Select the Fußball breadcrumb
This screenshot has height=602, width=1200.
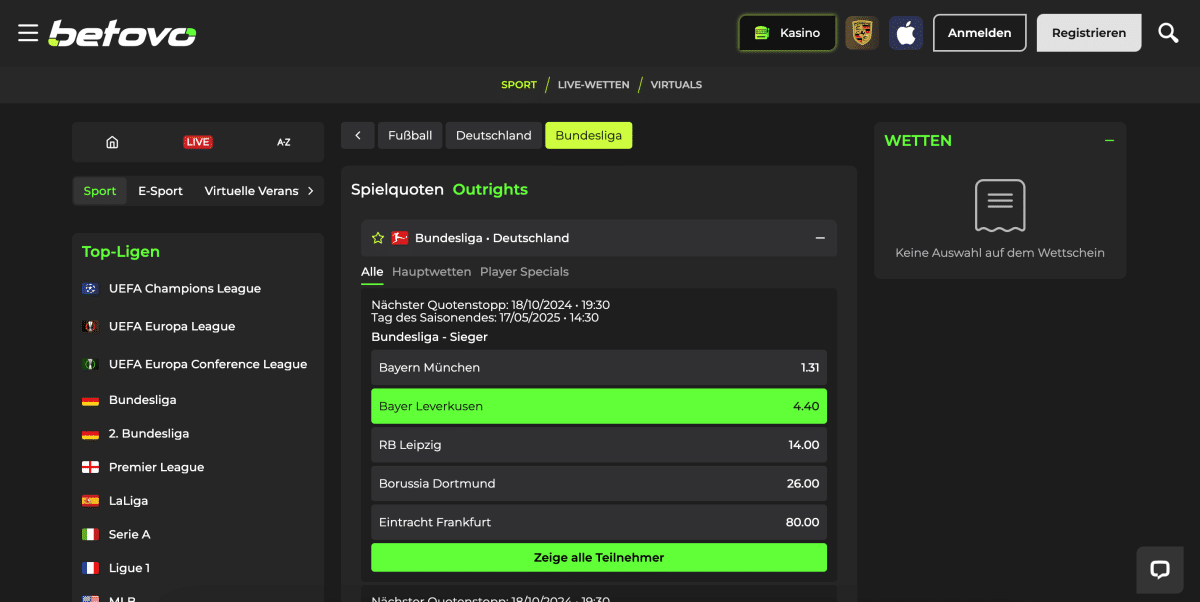point(410,135)
